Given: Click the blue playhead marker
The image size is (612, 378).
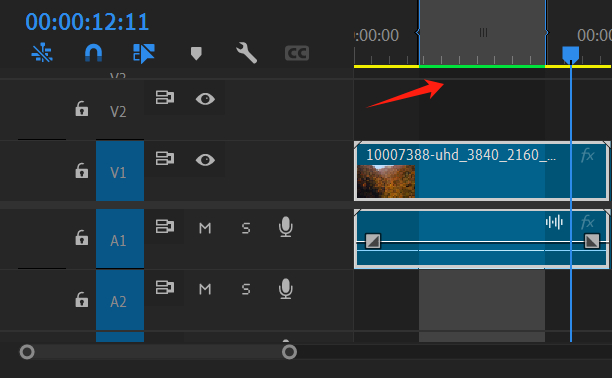Looking at the screenshot, I should click(570, 54).
